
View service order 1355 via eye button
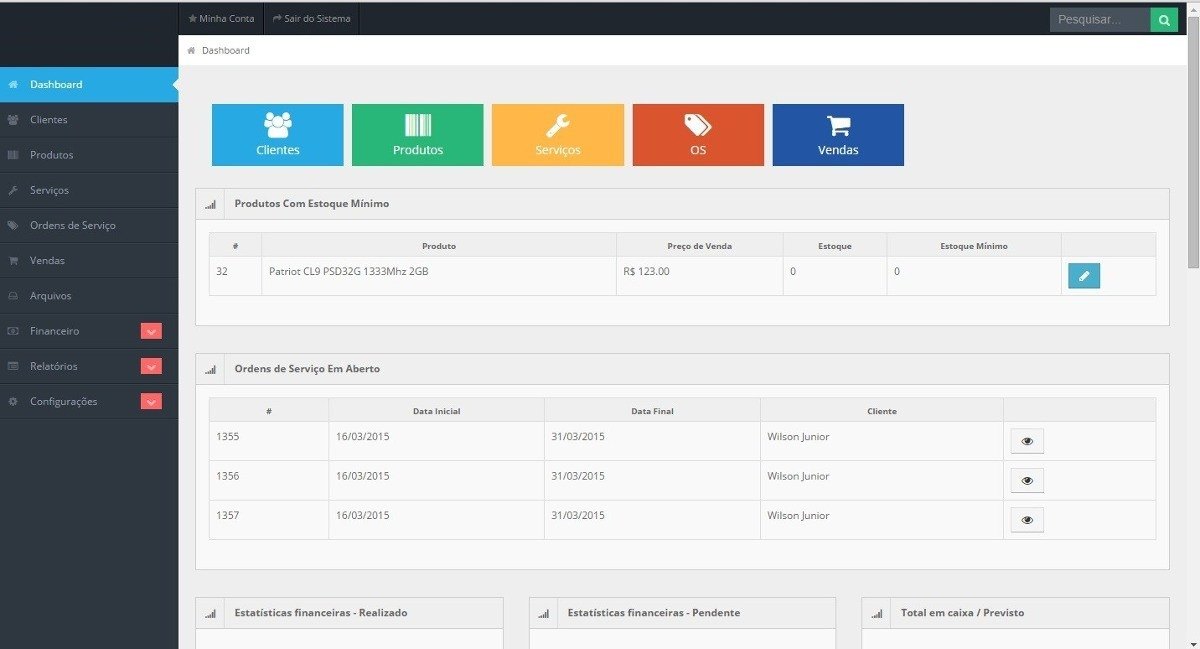pos(1027,441)
